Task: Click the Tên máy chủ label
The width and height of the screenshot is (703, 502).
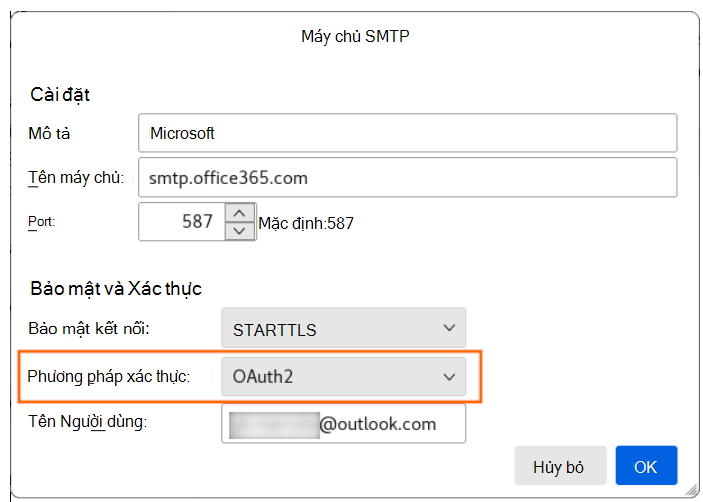Action: [x=76, y=178]
